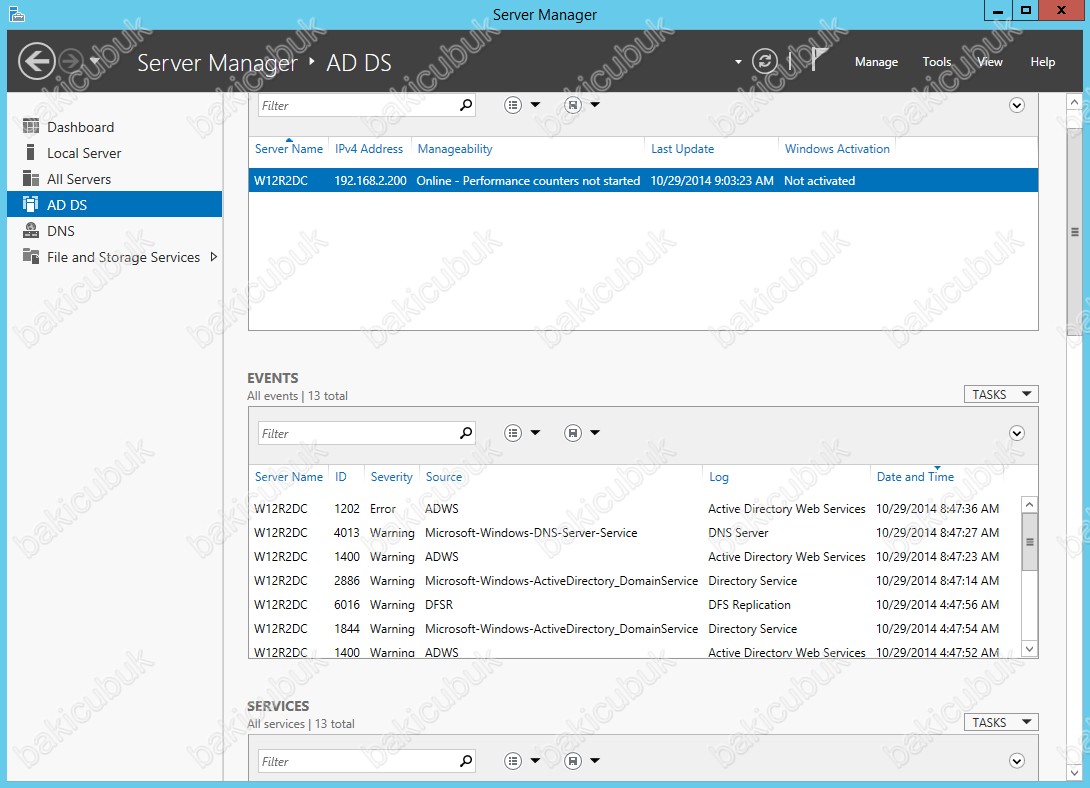Click the Events list scroll up arrow
The width and height of the screenshot is (1090, 788).
(1030, 504)
